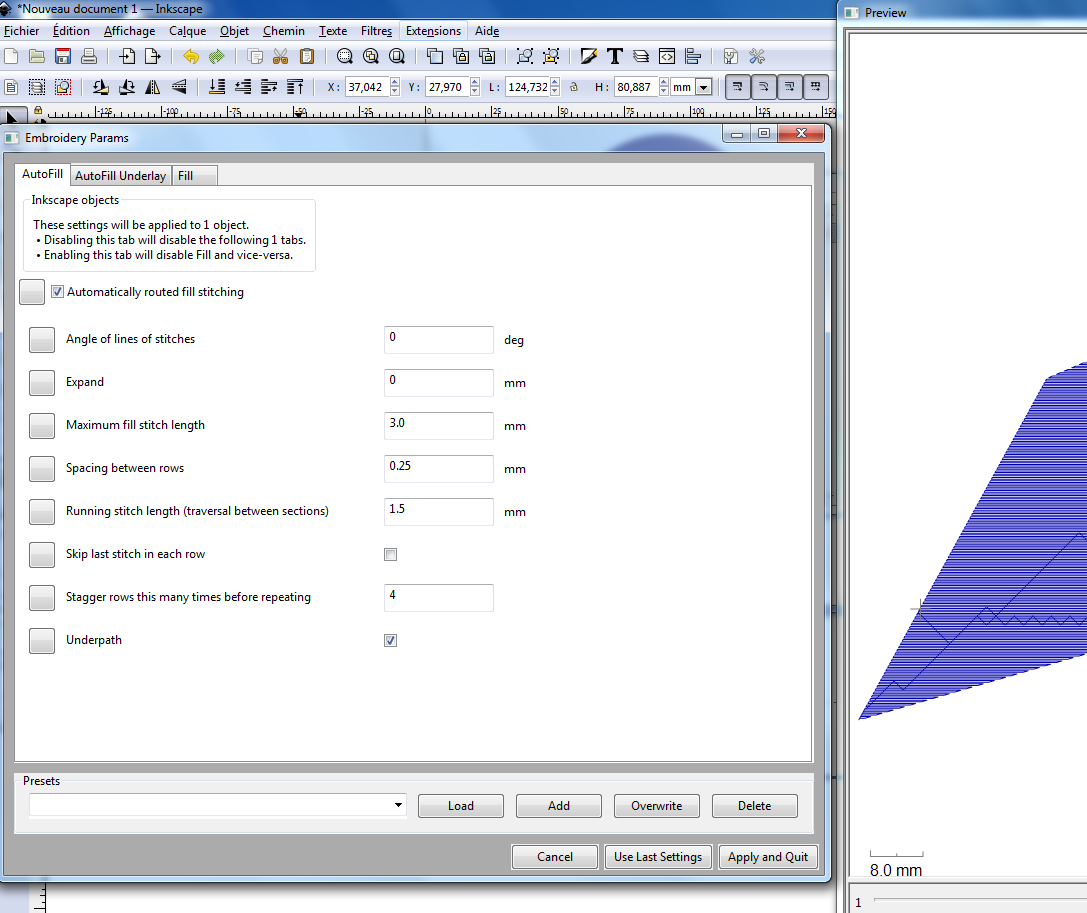
Task: Open the Extensions menu
Action: point(432,31)
